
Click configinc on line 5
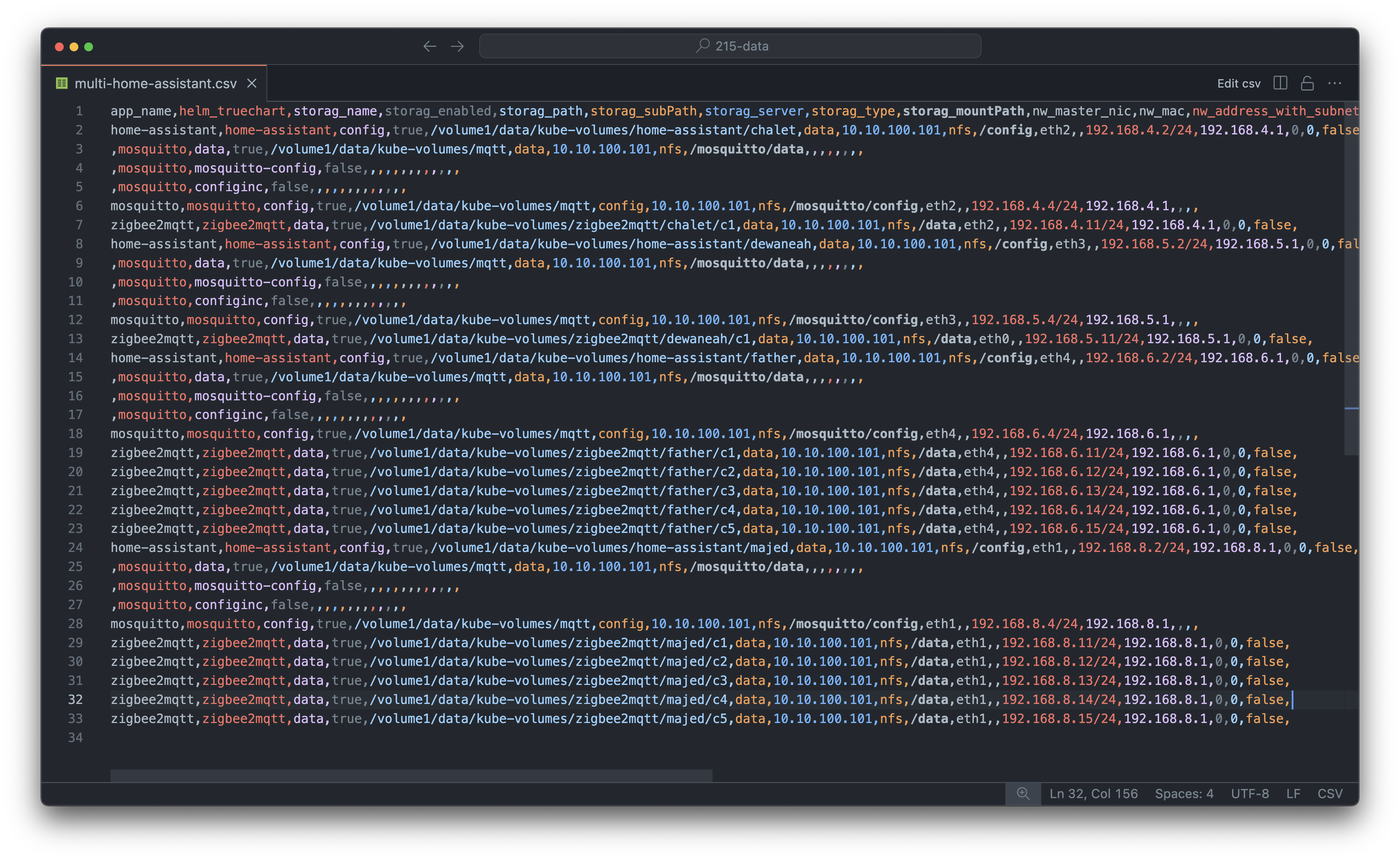tap(228, 187)
